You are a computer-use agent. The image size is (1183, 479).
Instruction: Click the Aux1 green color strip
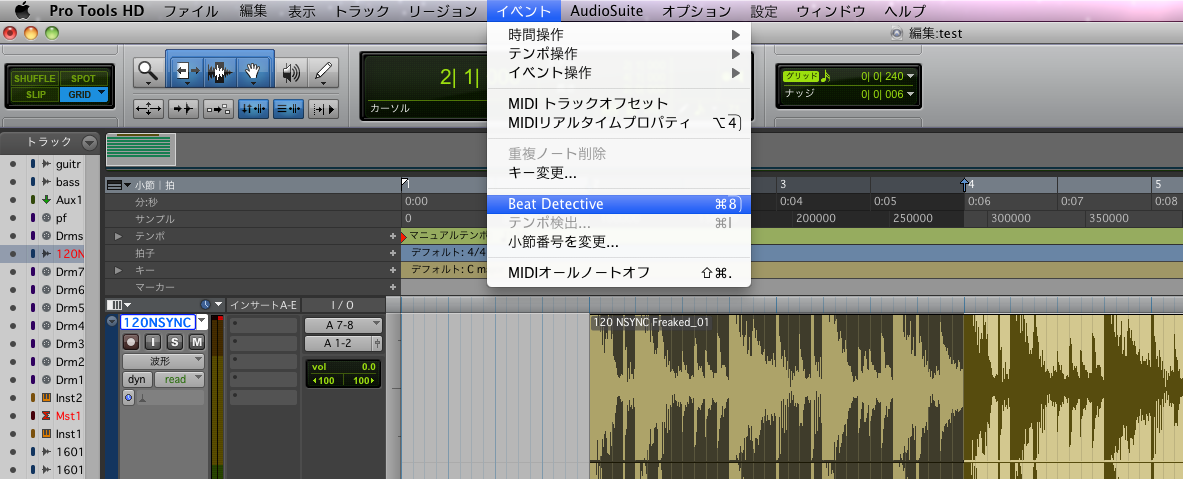33,200
